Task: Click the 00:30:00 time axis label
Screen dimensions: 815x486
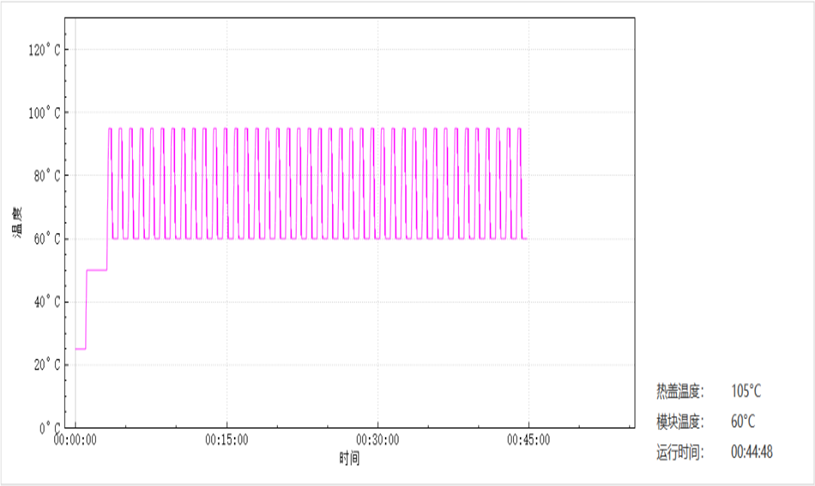Action: click(x=377, y=440)
